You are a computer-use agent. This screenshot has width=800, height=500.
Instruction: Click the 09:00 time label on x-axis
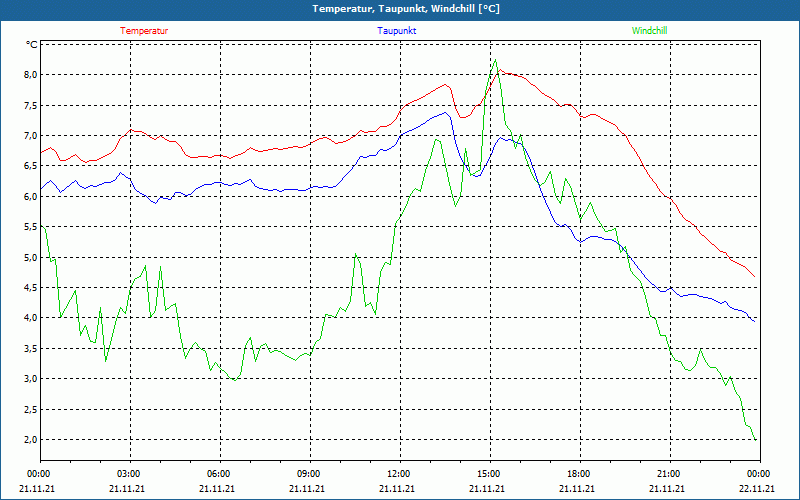pos(310,474)
